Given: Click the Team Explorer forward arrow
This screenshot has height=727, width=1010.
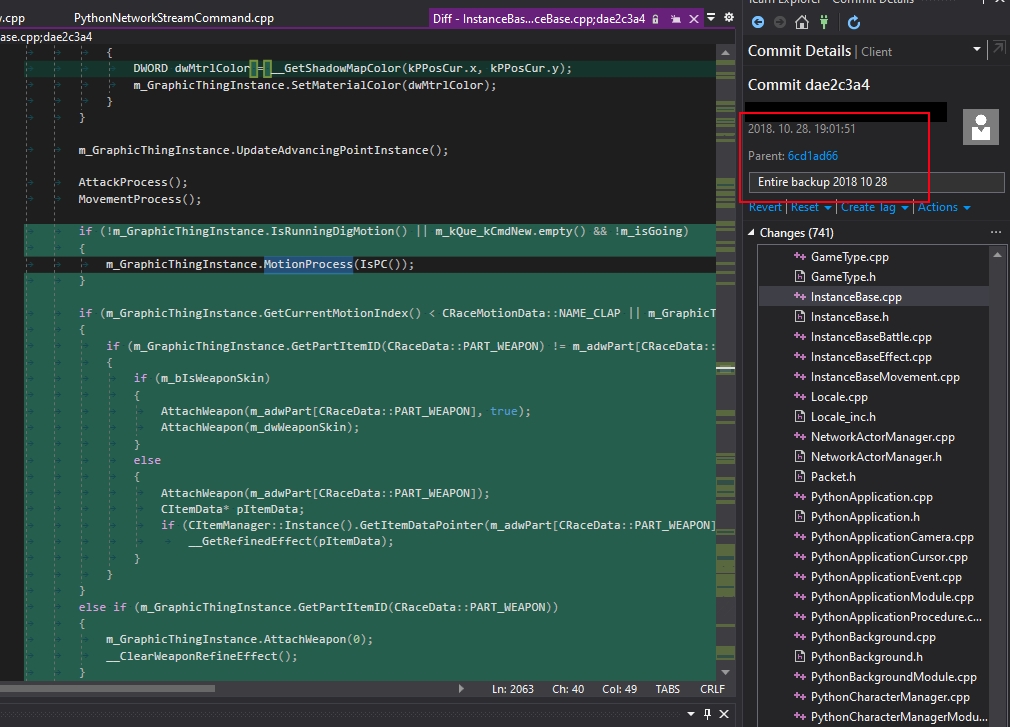Looking at the screenshot, I should point(779,23).
